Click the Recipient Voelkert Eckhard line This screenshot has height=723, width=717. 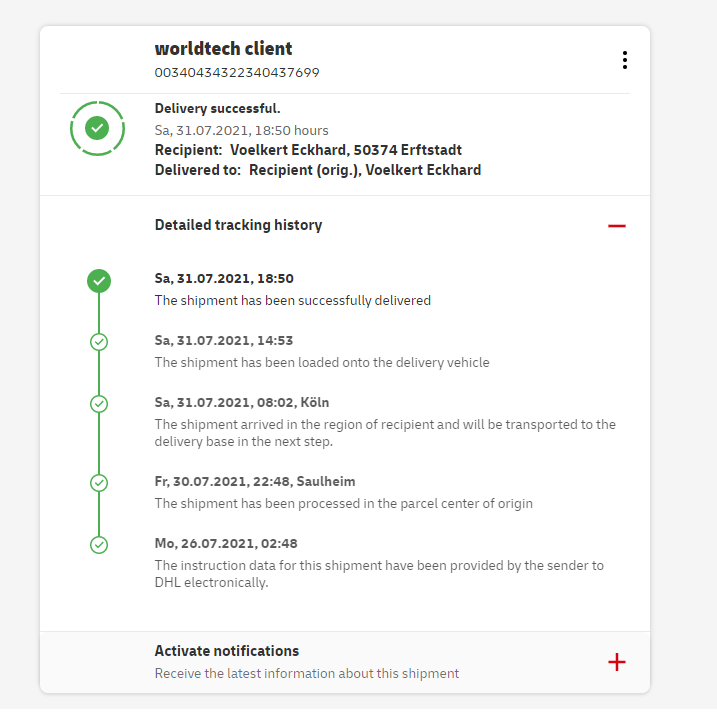pos(308,150)
